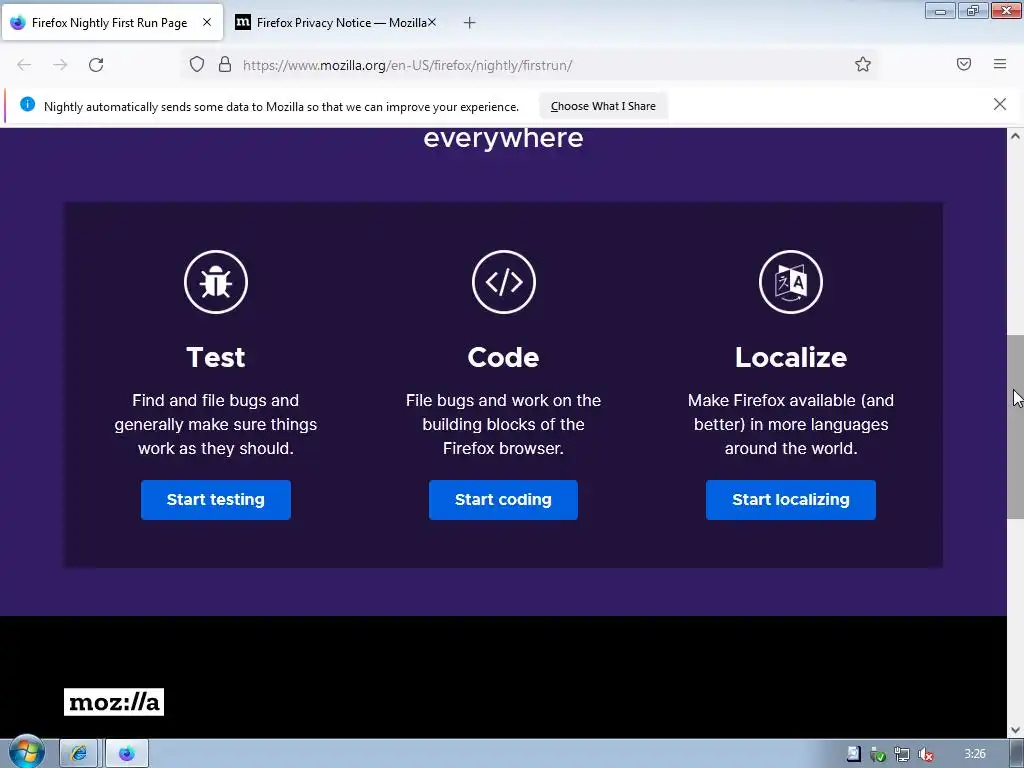Click the Test heading

click(x=216, y=357)
